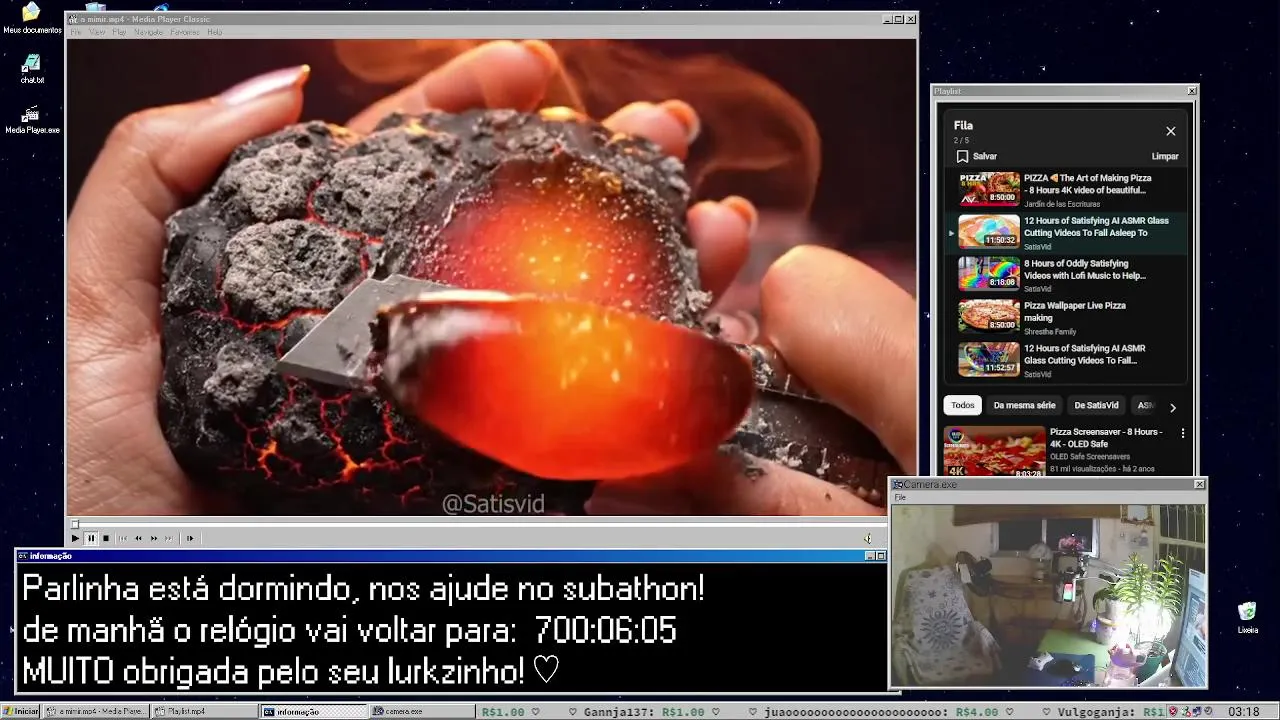Close the Fila queue panel with X

1170,131
